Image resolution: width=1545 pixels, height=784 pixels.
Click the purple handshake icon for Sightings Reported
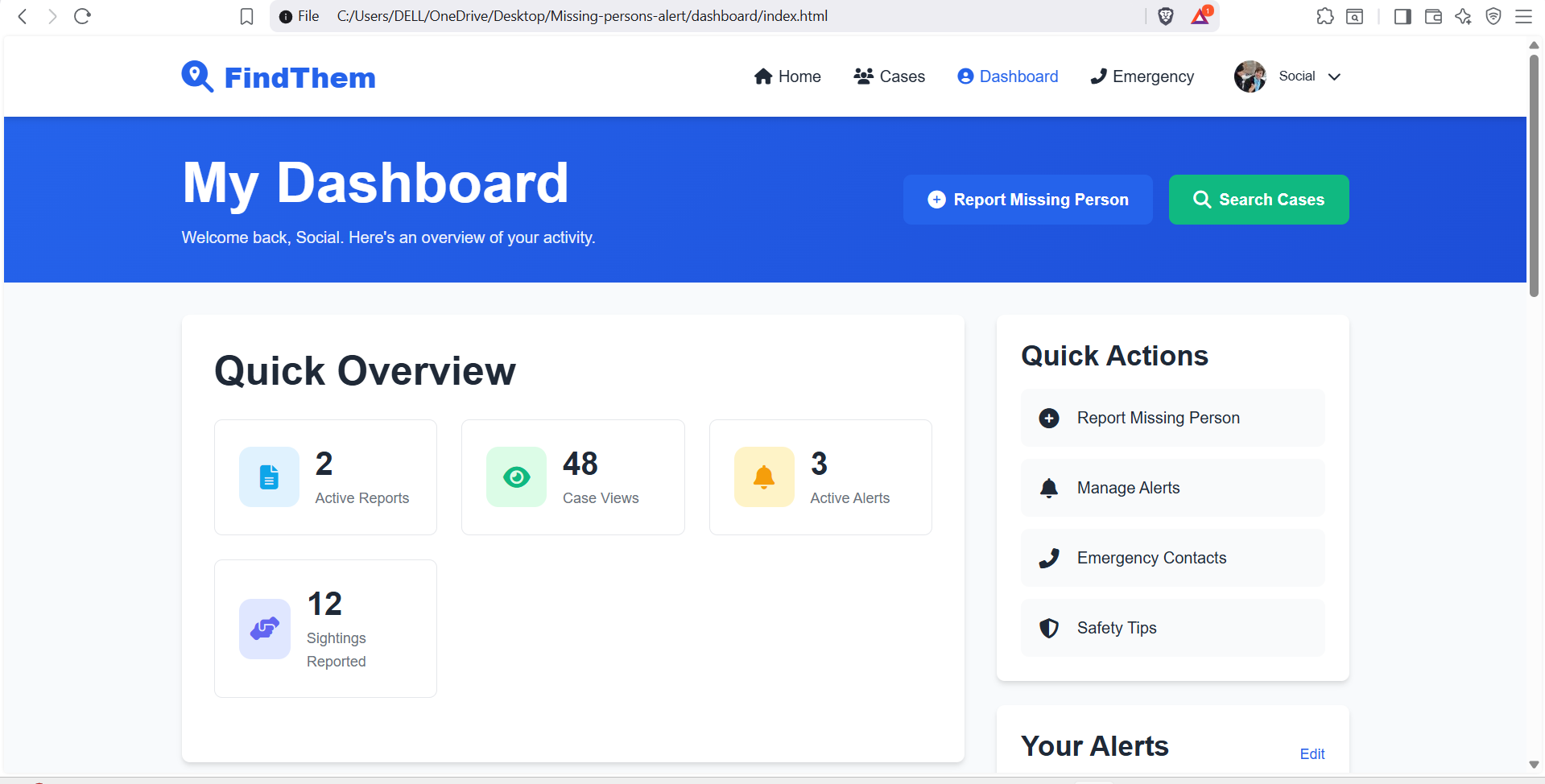pyautogui.click(x=265, y=629)
